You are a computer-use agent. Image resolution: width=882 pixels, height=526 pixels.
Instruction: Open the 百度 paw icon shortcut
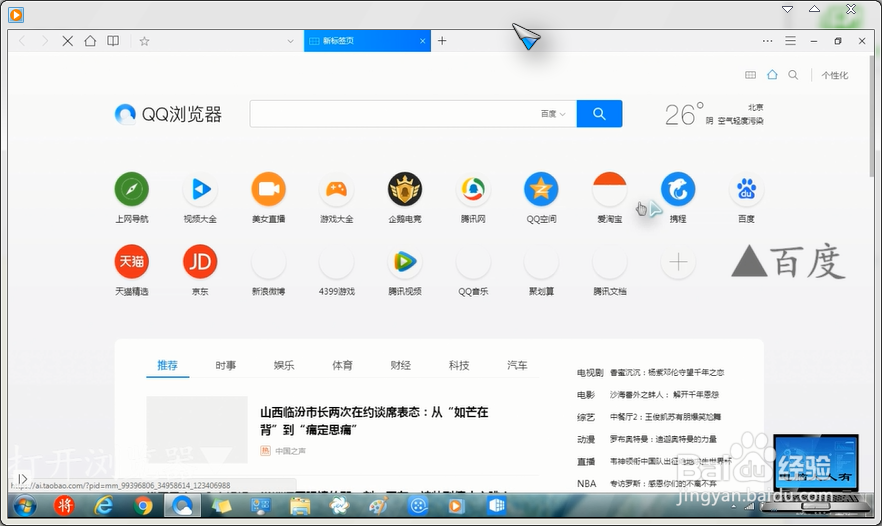click(x=746, y=189)
